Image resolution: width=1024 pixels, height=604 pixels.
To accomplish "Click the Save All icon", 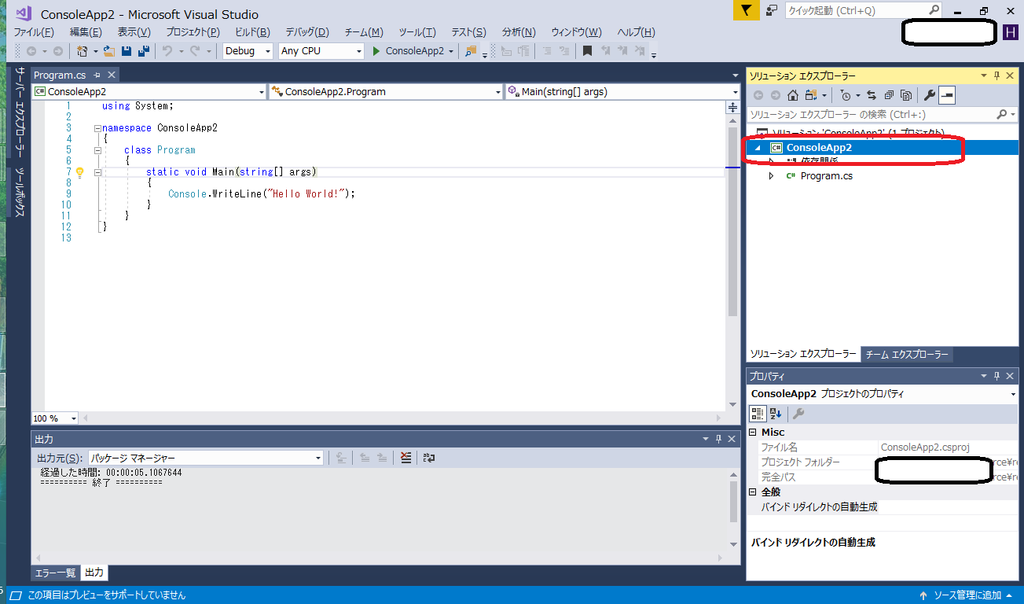I will (144, 51).
